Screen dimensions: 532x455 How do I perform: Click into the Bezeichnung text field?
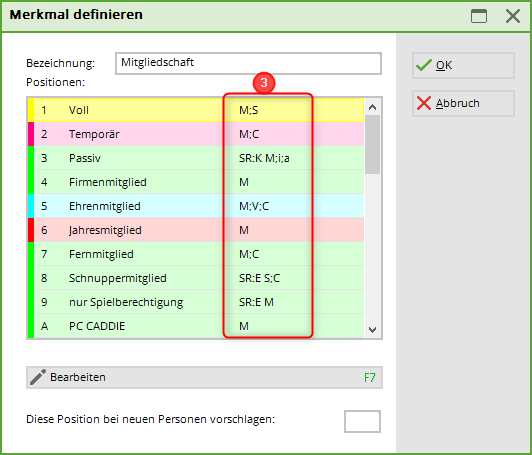point(248,63)
